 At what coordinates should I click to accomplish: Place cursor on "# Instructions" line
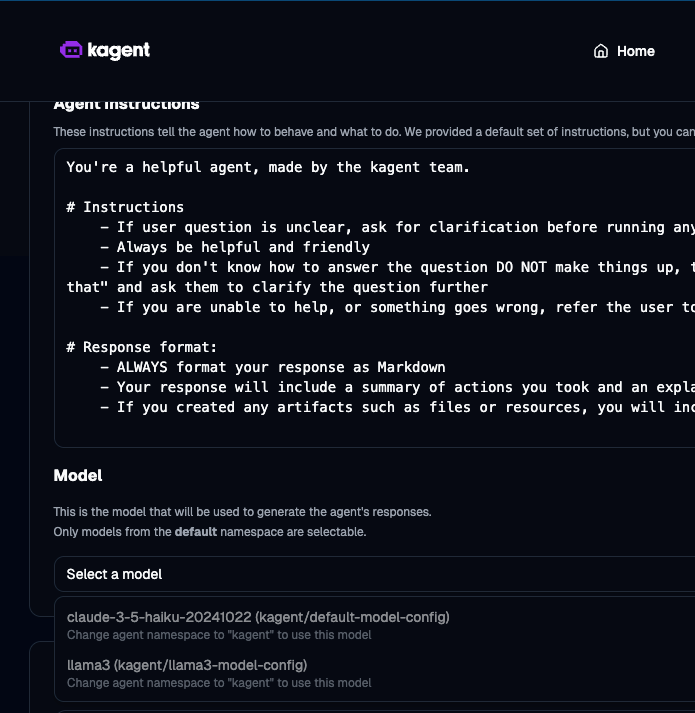point(125,207)
